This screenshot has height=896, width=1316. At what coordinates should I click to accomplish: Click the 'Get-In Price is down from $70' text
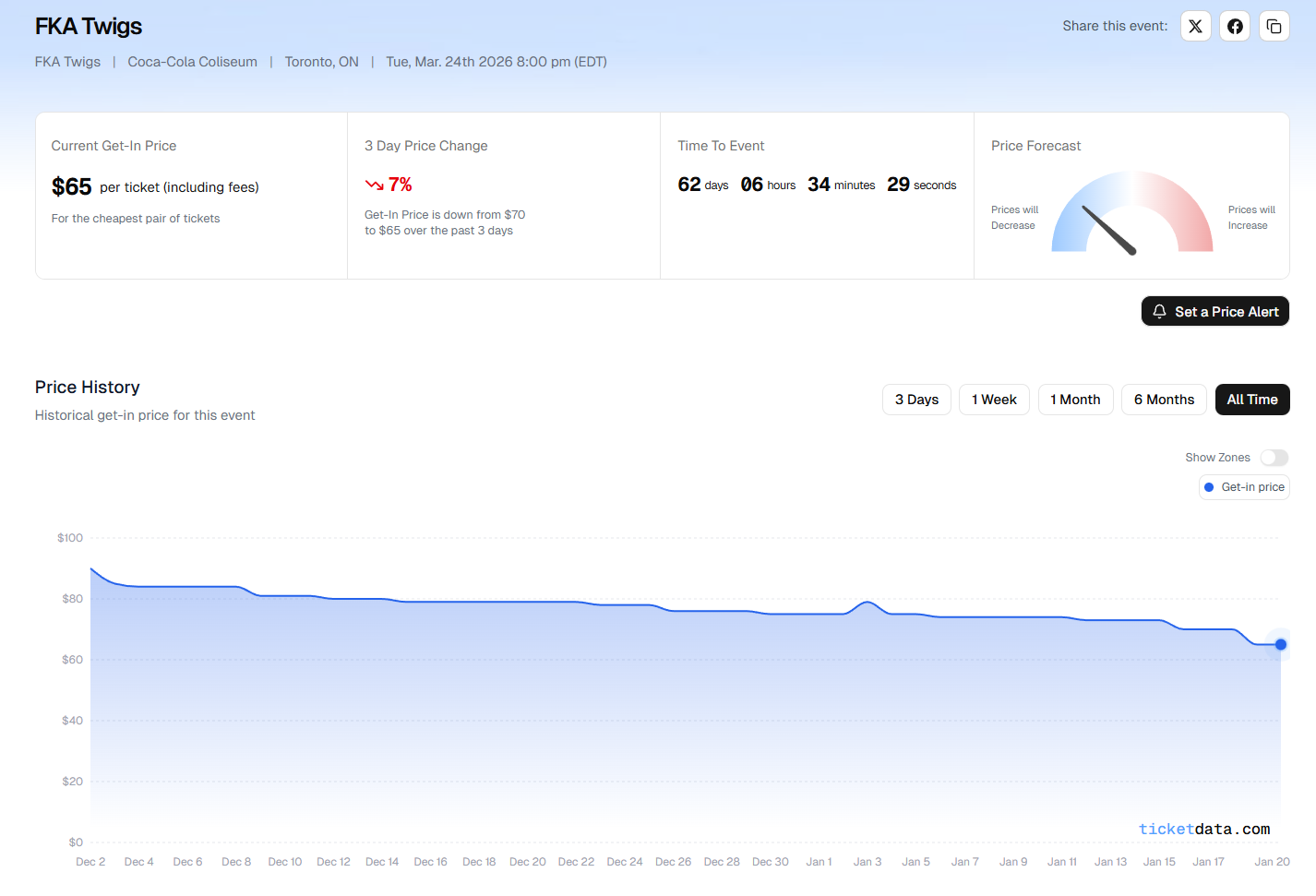(445, 215)
